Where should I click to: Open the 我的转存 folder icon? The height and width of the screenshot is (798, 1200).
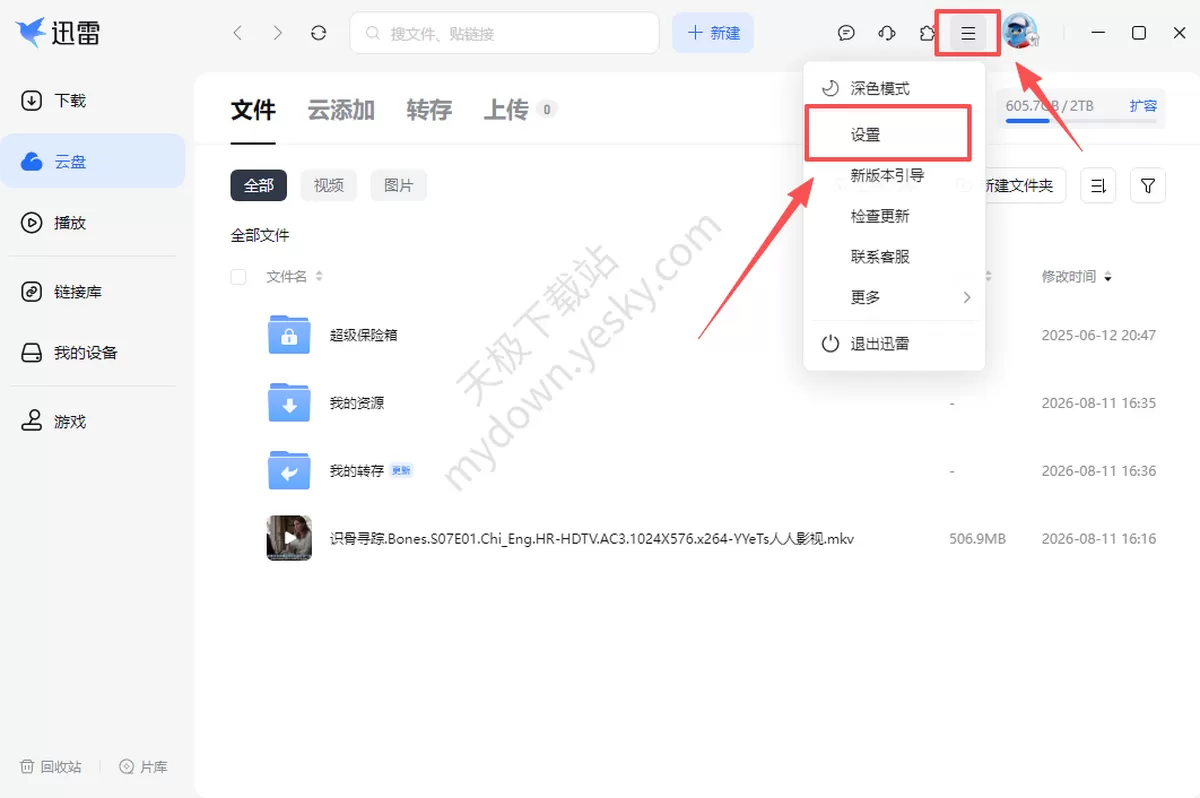(x=289, y=470)
